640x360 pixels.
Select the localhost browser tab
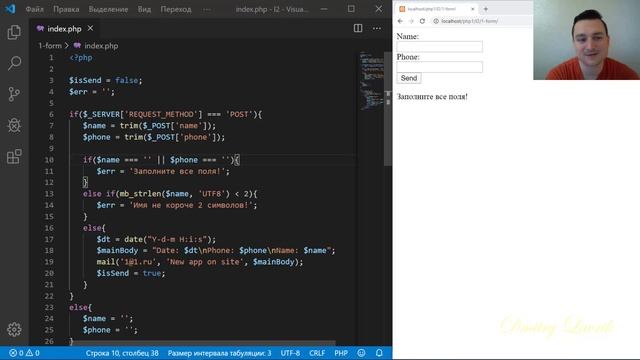tap(436, 9)
